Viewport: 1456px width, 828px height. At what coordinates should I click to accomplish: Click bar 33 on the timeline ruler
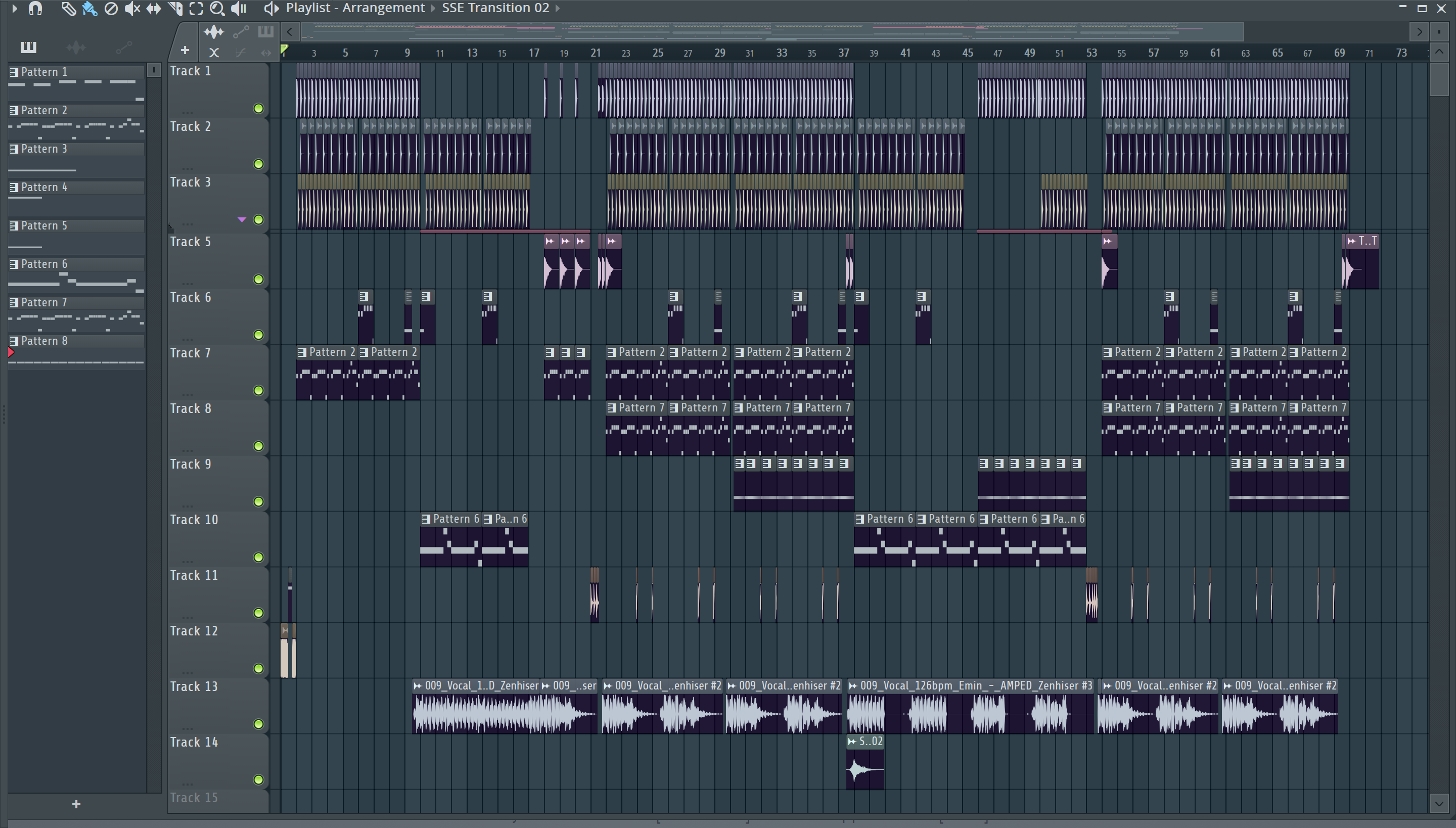tap(782, 53)
